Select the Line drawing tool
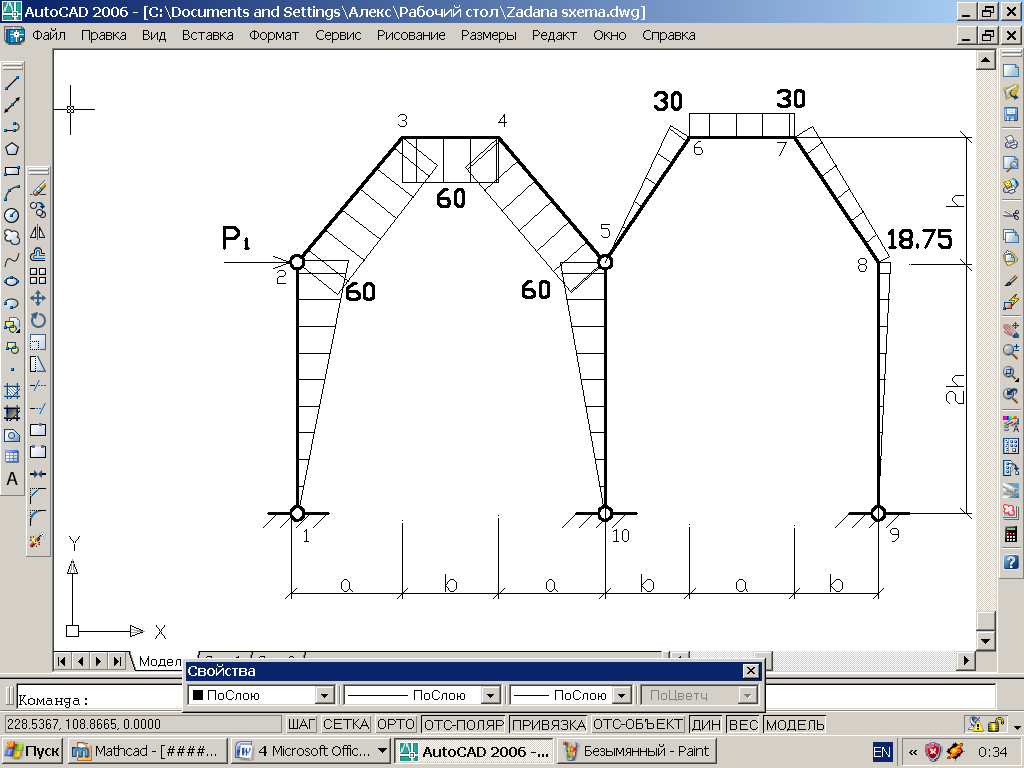1024x768 pixels. pos(12,82)
